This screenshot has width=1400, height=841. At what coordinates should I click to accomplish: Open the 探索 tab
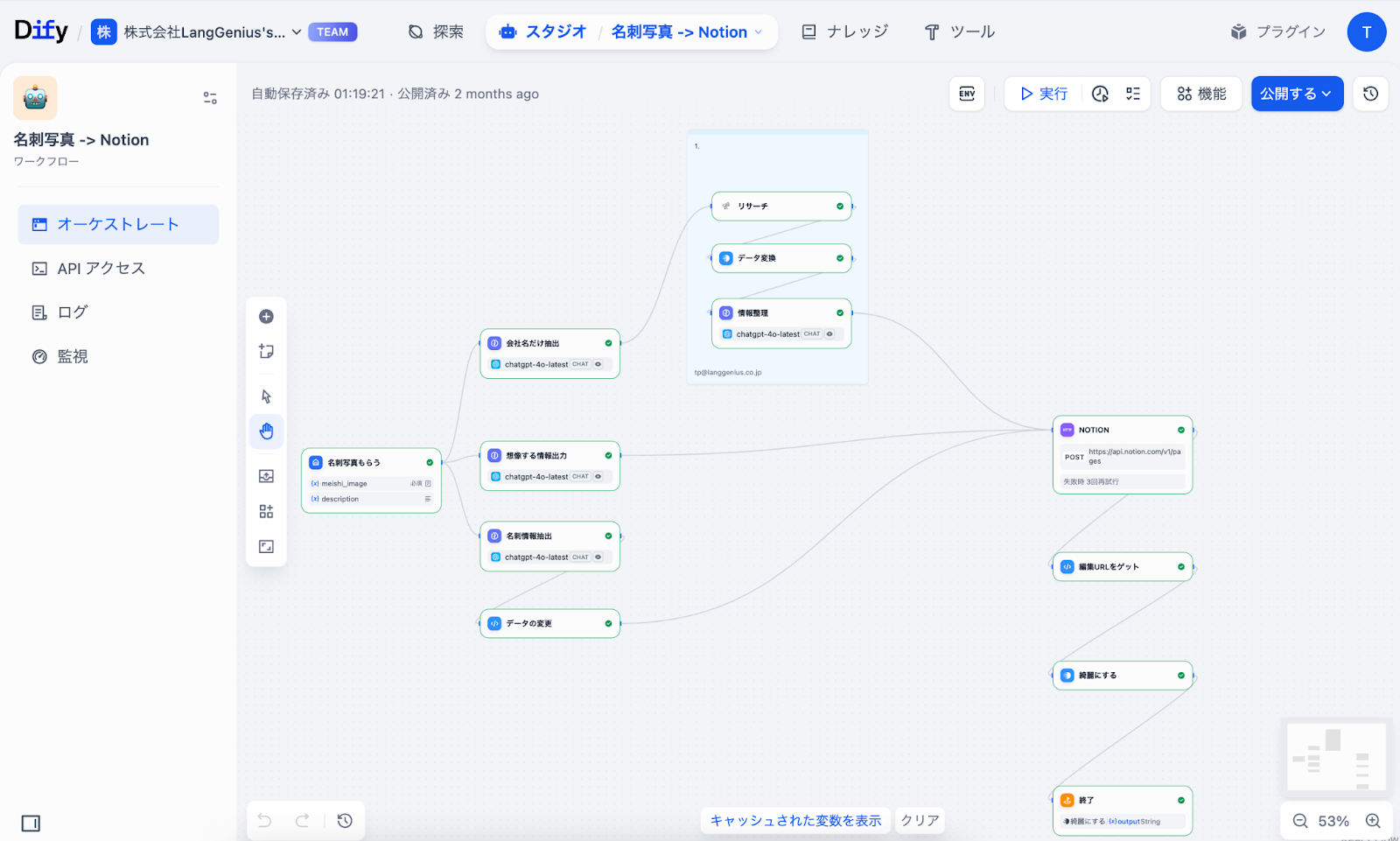pyautogui.click(x=436, y=32)
